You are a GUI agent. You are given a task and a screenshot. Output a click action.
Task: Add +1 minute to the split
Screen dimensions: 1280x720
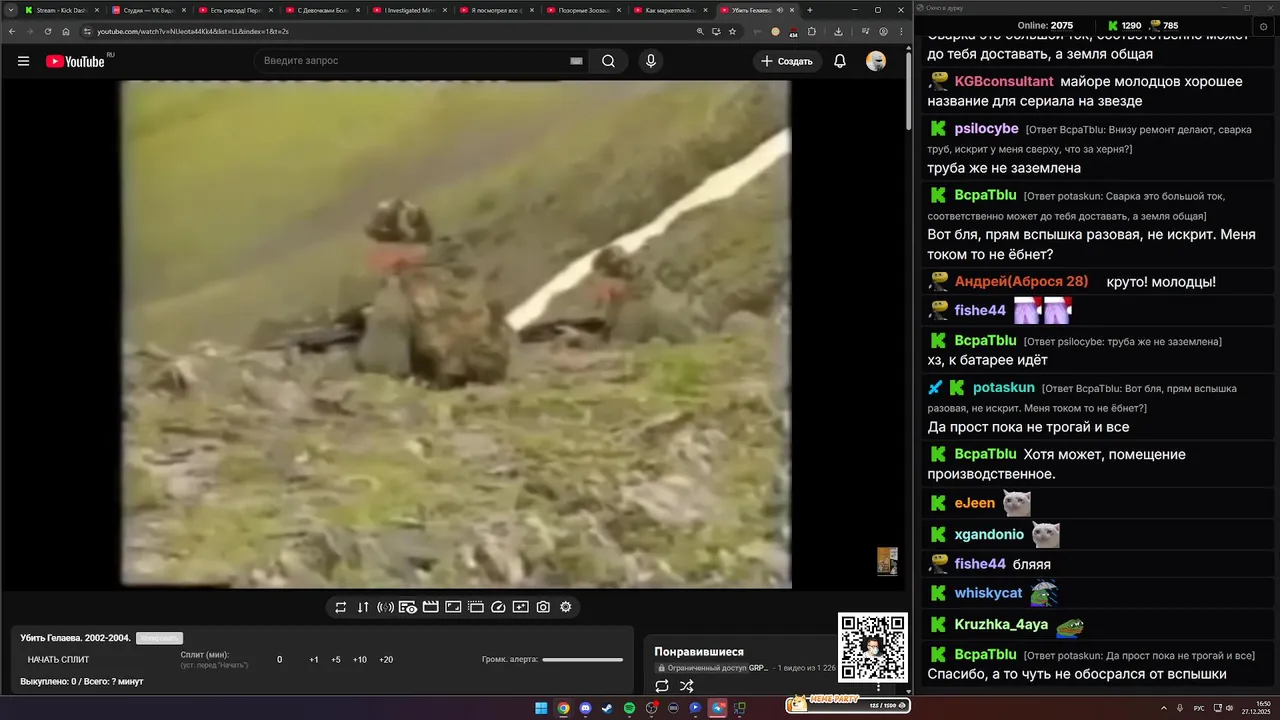(314, 660)
